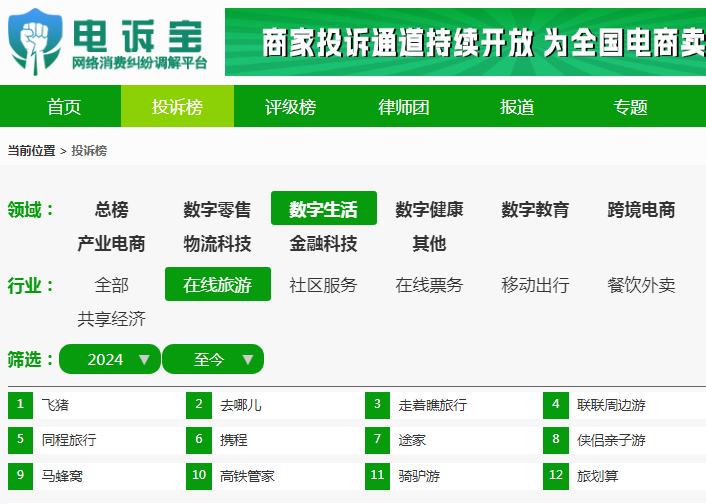Click the green rank badge 2
The image size is (706, 504).
pyautogui.click(x=199, y=405)
